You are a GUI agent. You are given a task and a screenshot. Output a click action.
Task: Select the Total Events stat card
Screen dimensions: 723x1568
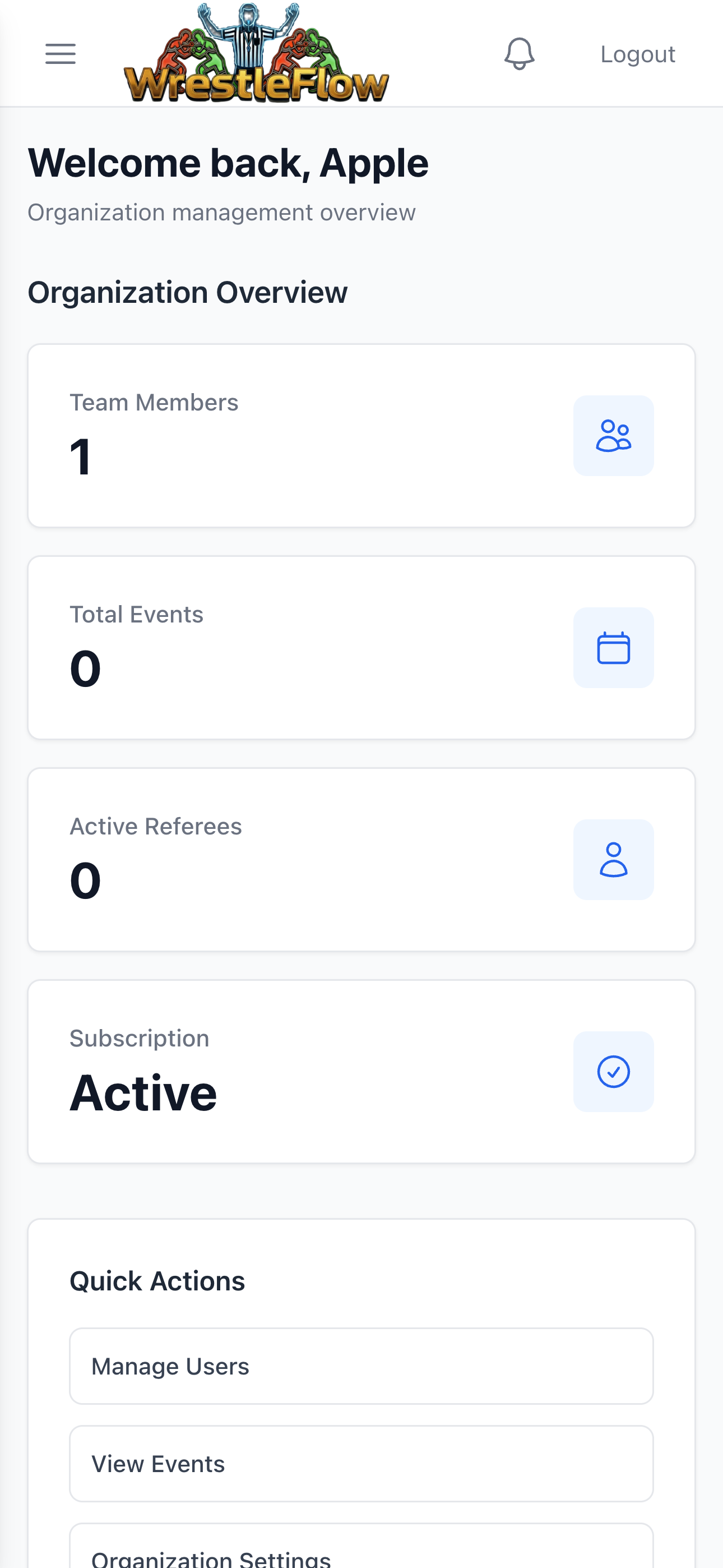pos(361,648)
